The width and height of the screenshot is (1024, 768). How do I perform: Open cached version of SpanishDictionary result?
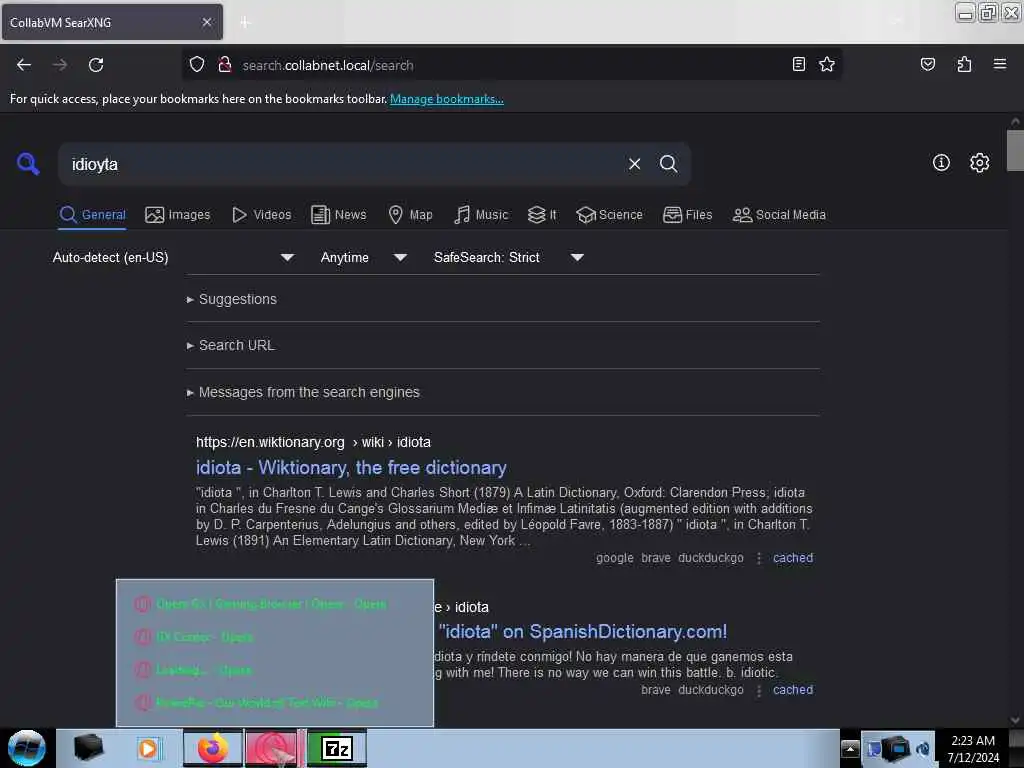(x=793, y=690)
